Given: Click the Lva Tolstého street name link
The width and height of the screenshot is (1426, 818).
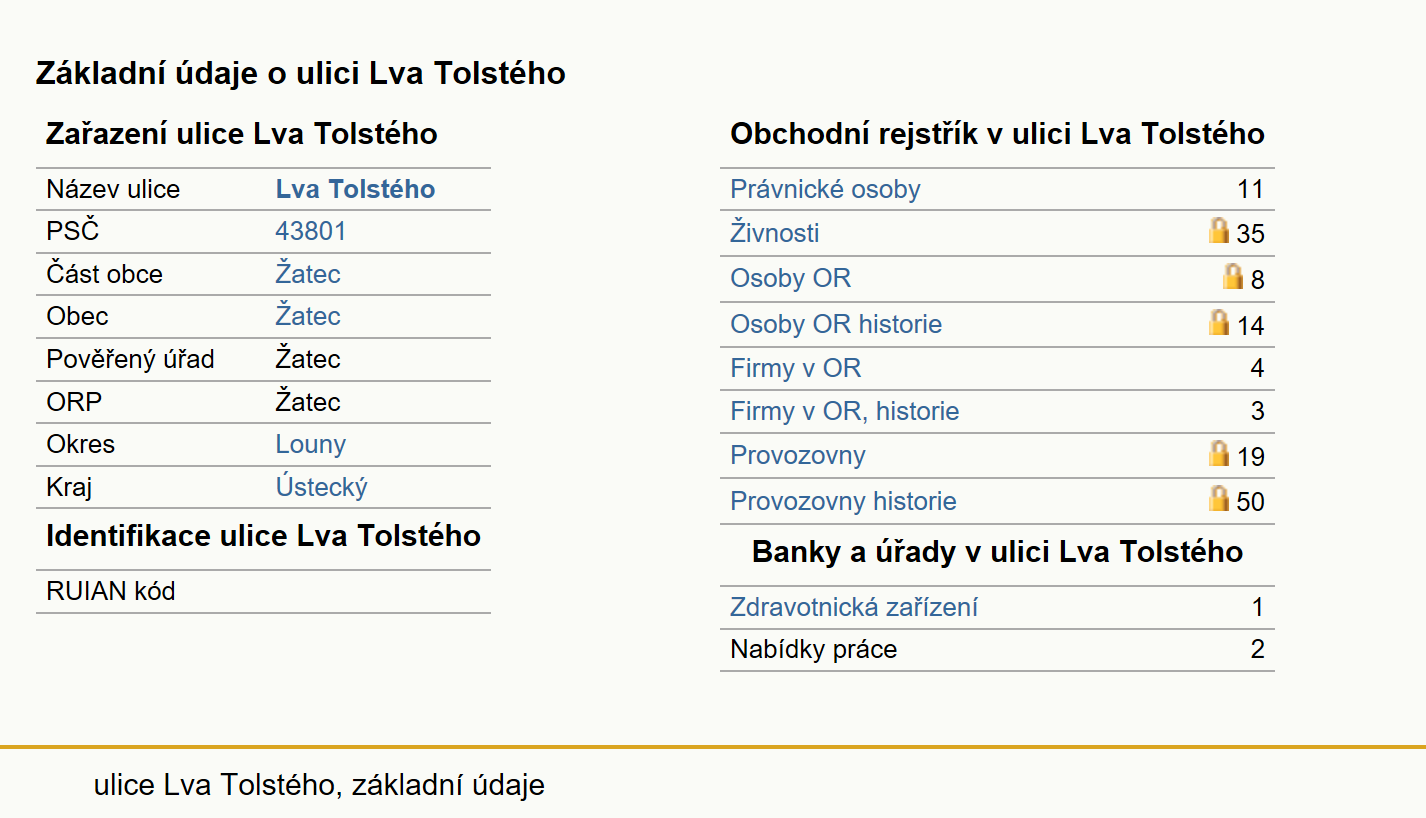Looking at the screenshot, I should coord(355,189).
